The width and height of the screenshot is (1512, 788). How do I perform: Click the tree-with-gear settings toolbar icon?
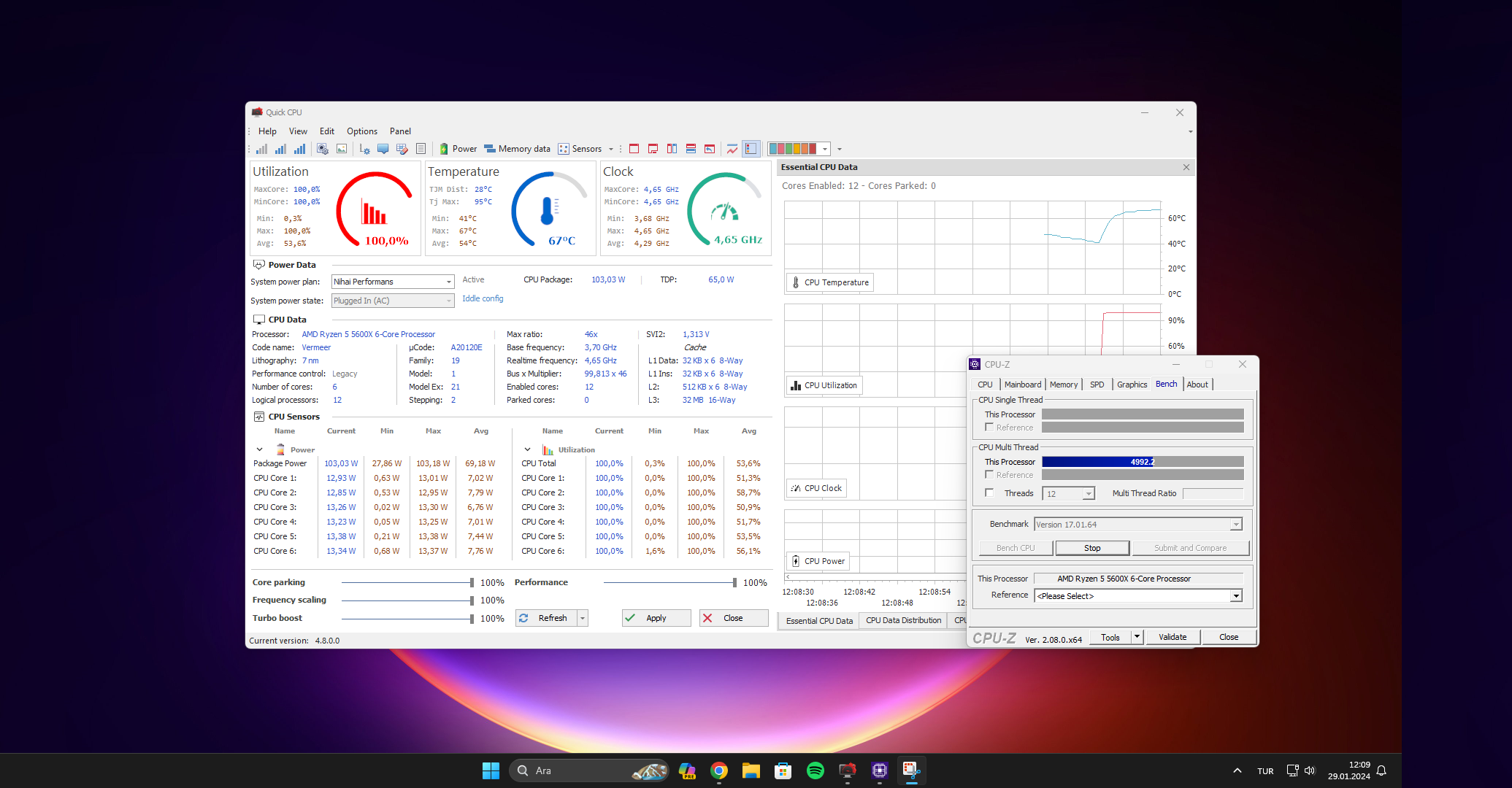click(364, 149)
